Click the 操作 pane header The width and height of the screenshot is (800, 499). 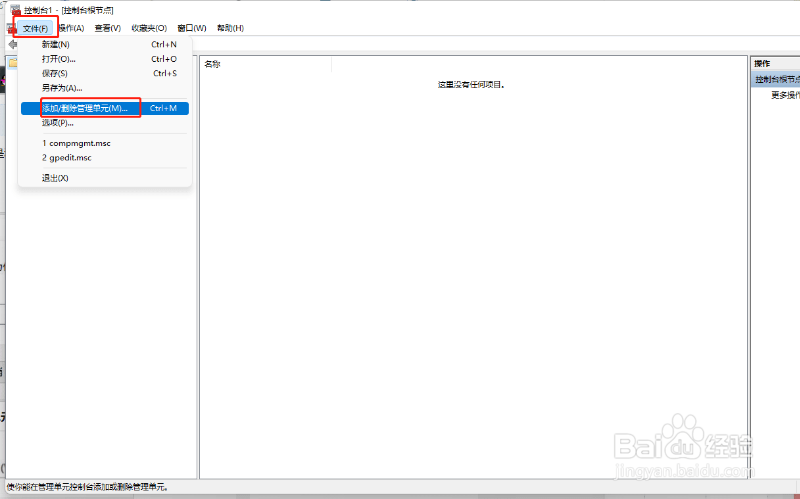[775, 63]
